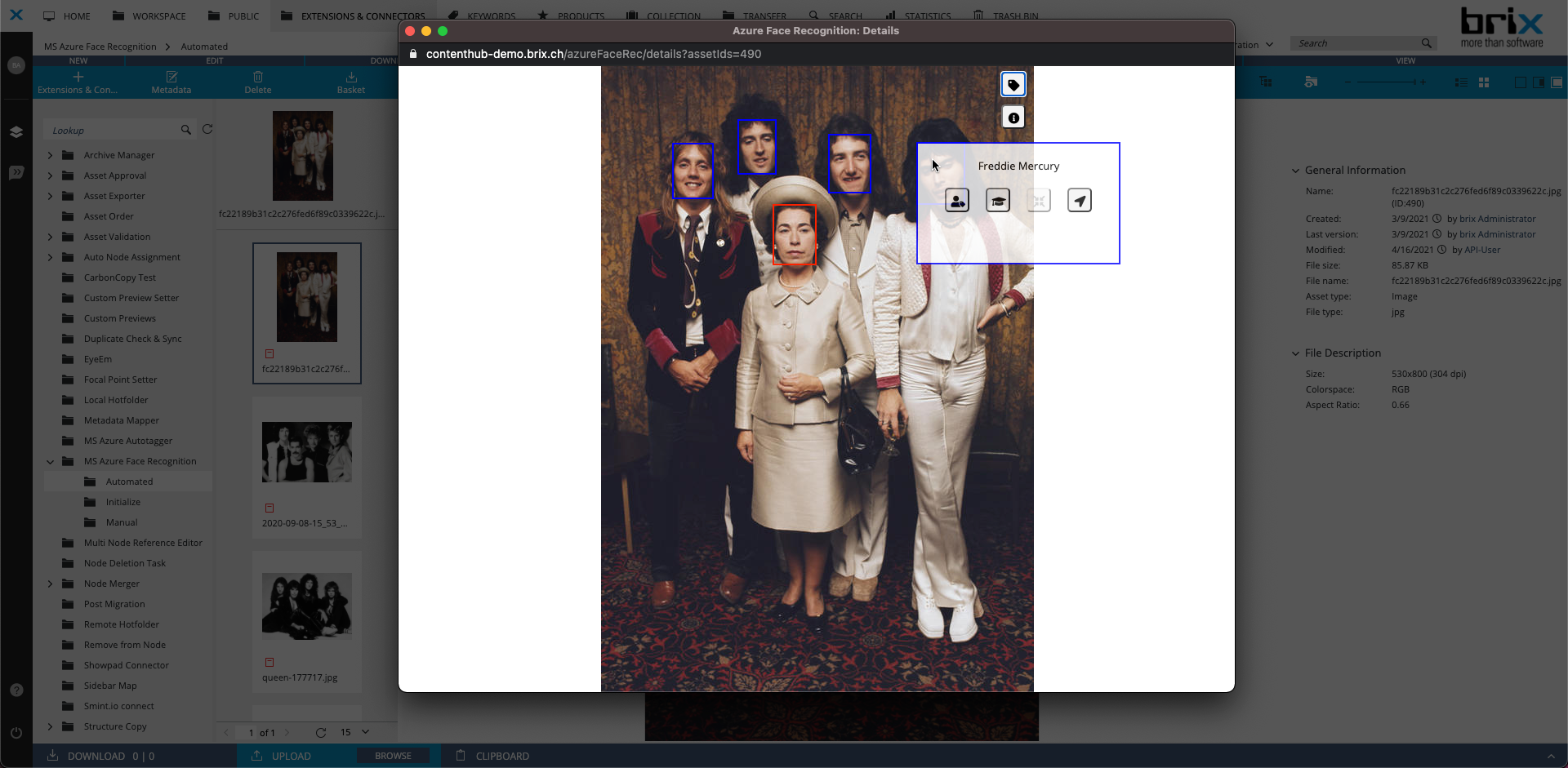Click the New Extensions & Con... plus button
This screenshot has width=1568, height=768.
click(x=78, y=82)
